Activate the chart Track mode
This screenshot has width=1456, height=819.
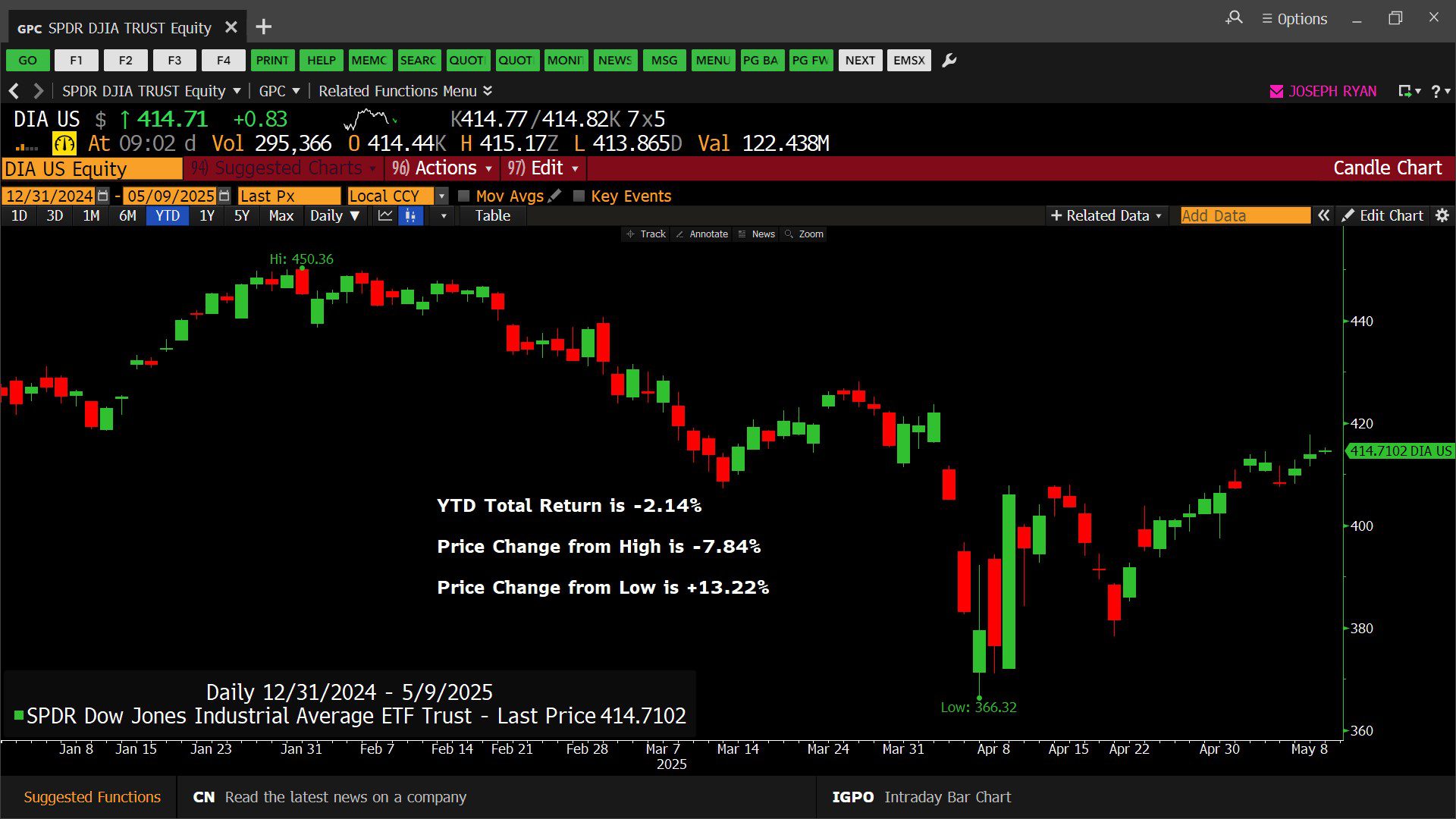645,234
